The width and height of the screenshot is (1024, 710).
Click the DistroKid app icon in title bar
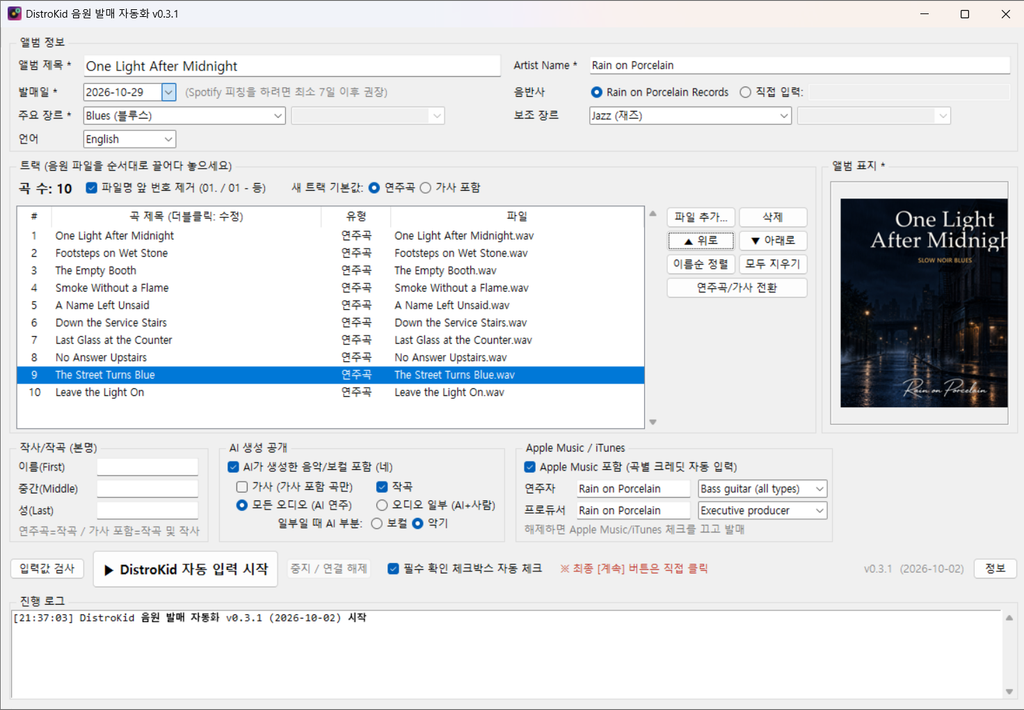[x=14, y=14]
